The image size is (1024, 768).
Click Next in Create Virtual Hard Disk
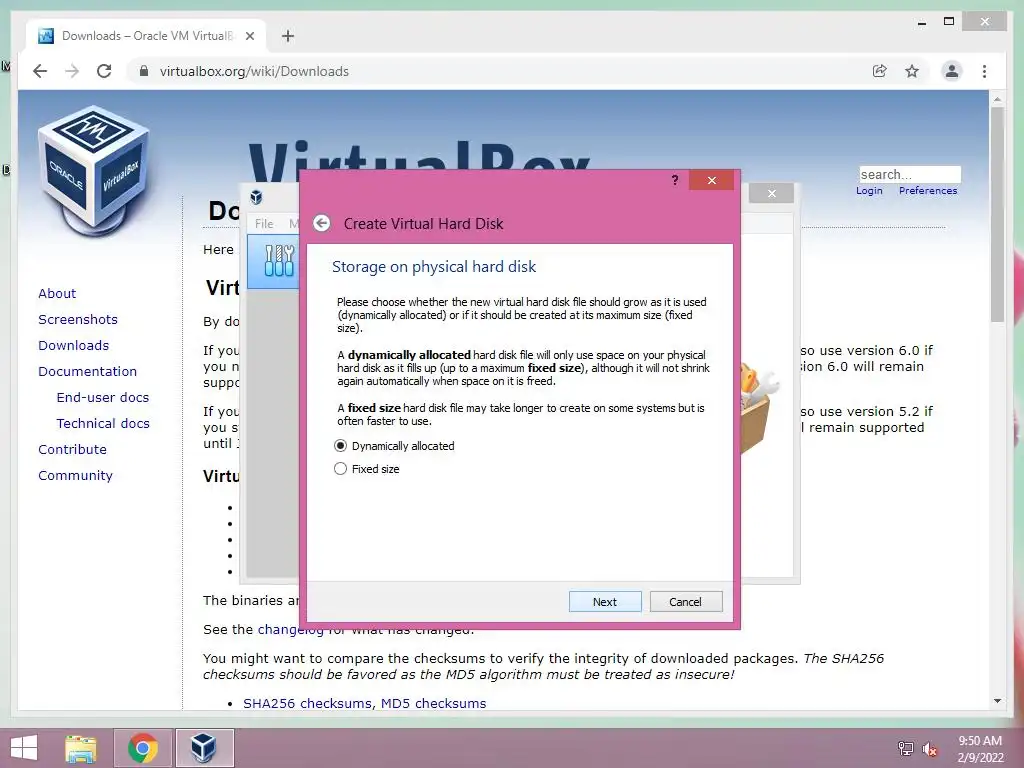pyautogui.click(x=605, y=601)
